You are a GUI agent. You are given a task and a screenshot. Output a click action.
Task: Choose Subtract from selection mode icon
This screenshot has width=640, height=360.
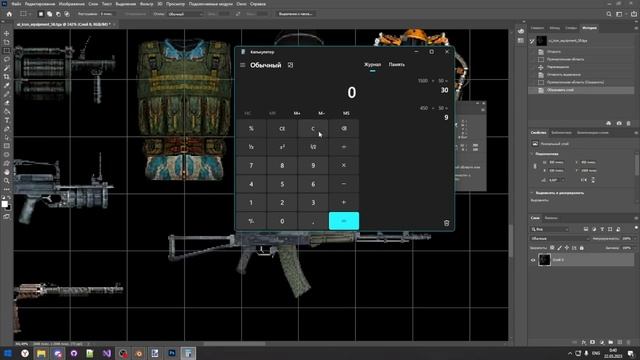(58, 14)
